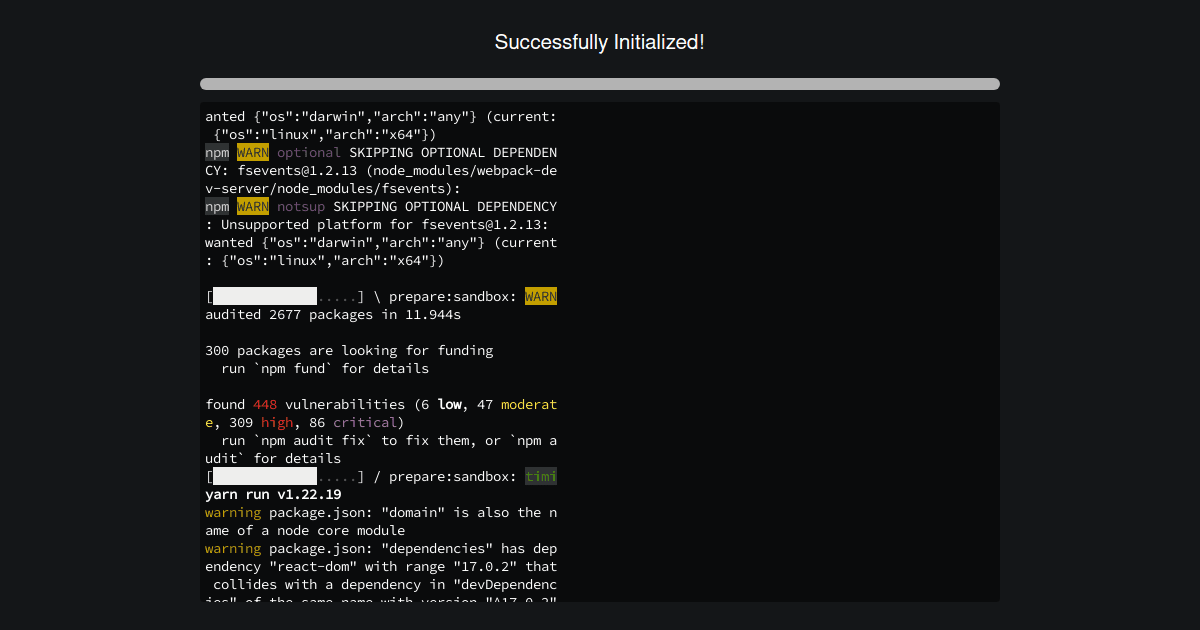Click the Successfully Initialized heading
1200x630 pixels.
coord(599,42)
